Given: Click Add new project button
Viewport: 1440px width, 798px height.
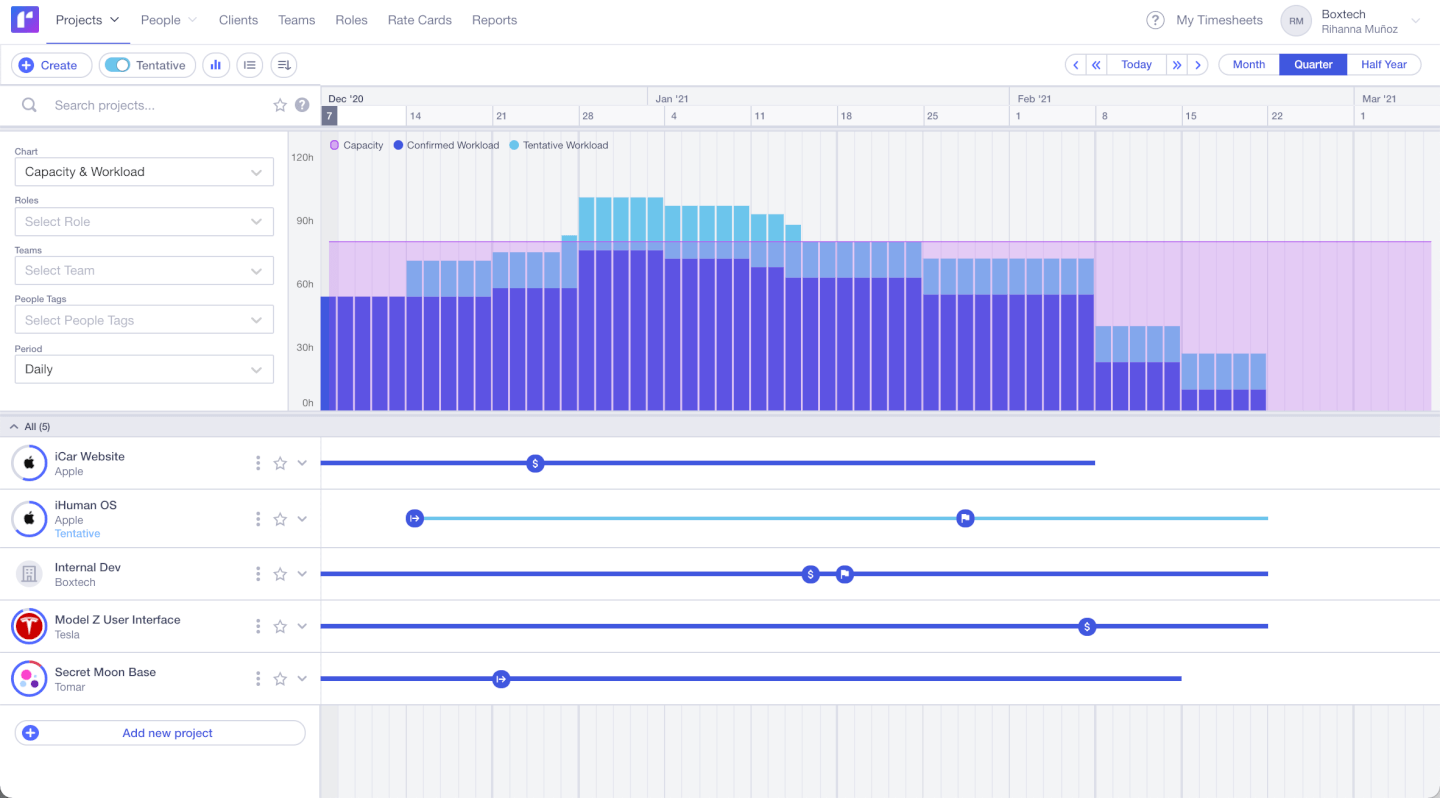Looking at the screenshot, I should tap(160, 733).
